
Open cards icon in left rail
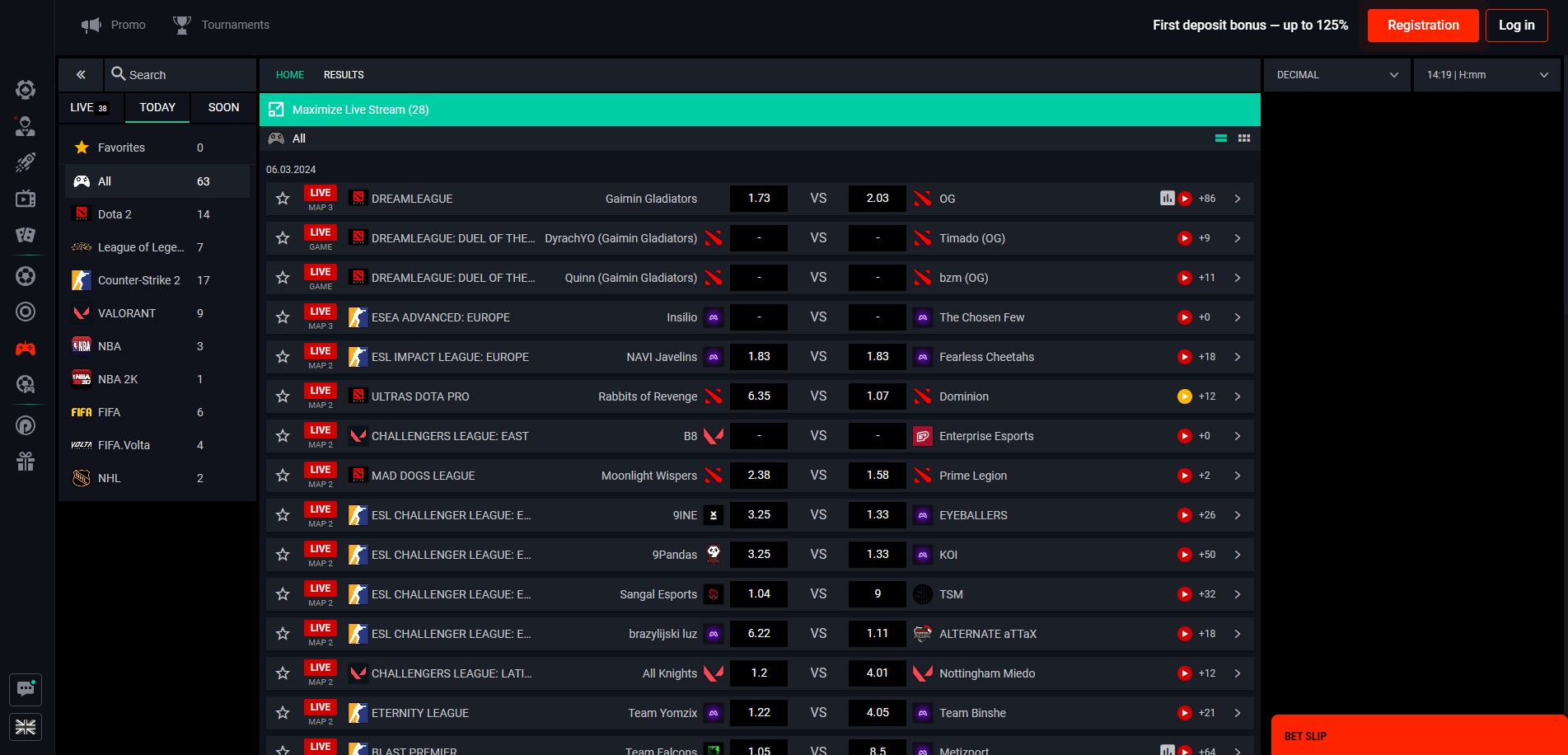pyautogui.click(x=26, y=235)
